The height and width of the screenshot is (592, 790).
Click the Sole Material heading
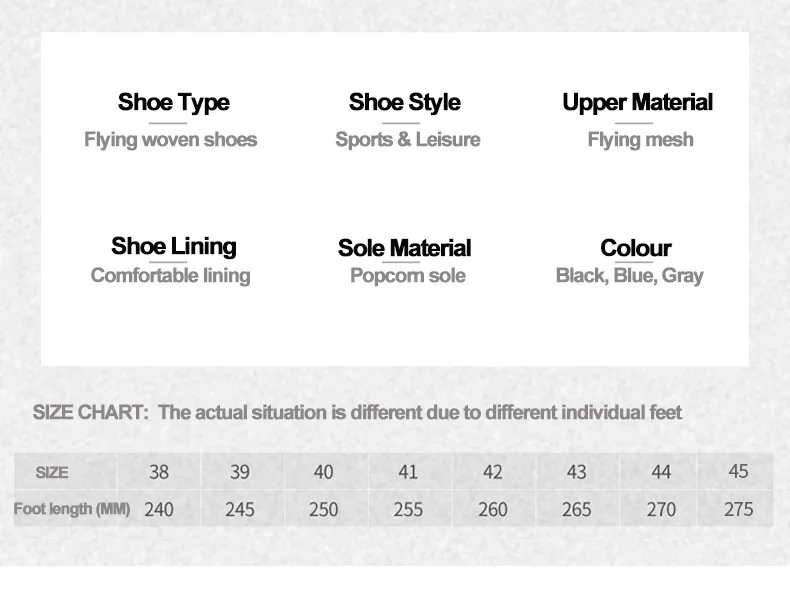(404, 248)
